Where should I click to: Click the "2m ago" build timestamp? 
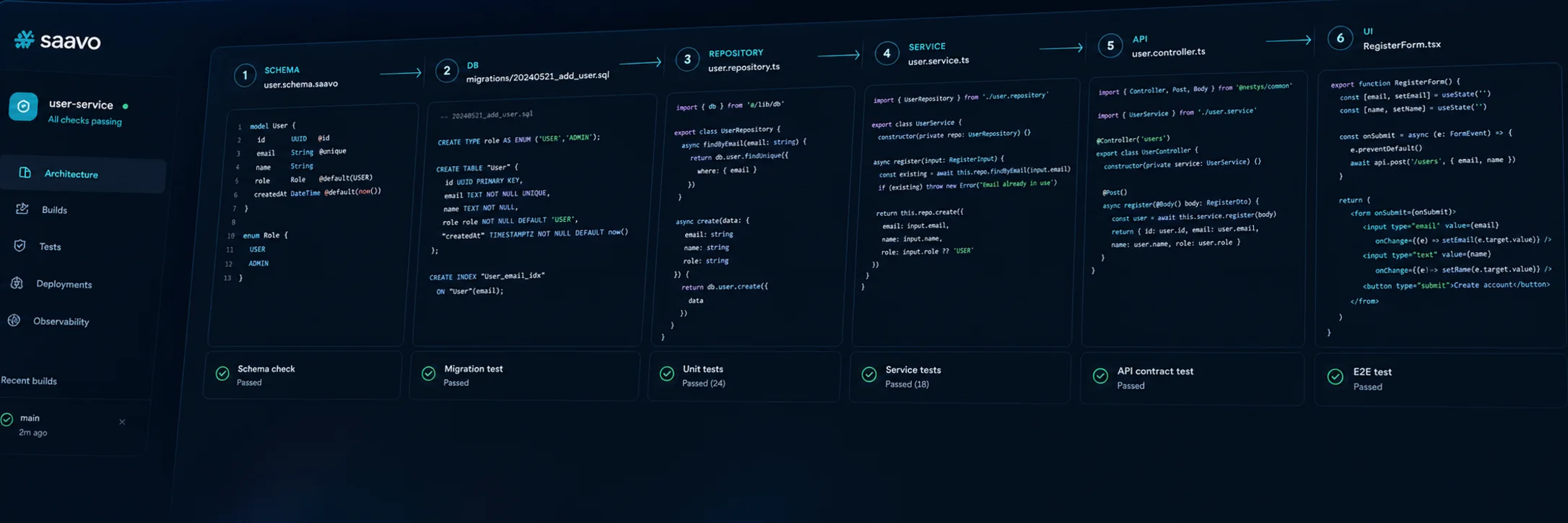click(x=32, y=433)
